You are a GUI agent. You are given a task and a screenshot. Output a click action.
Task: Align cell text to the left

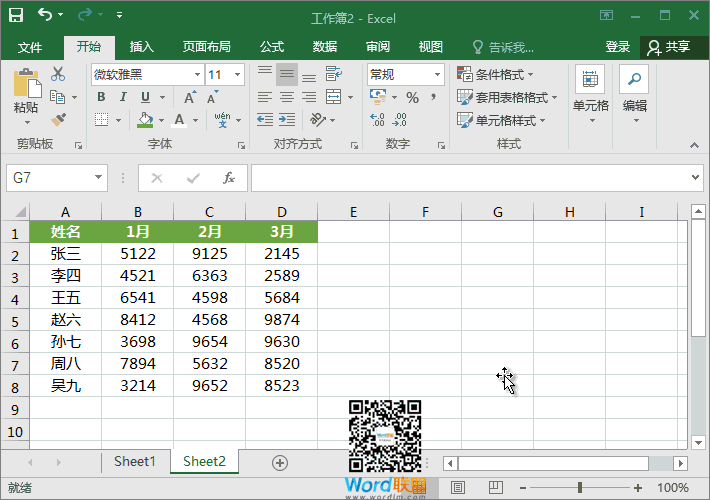click(x=265, y=97)
